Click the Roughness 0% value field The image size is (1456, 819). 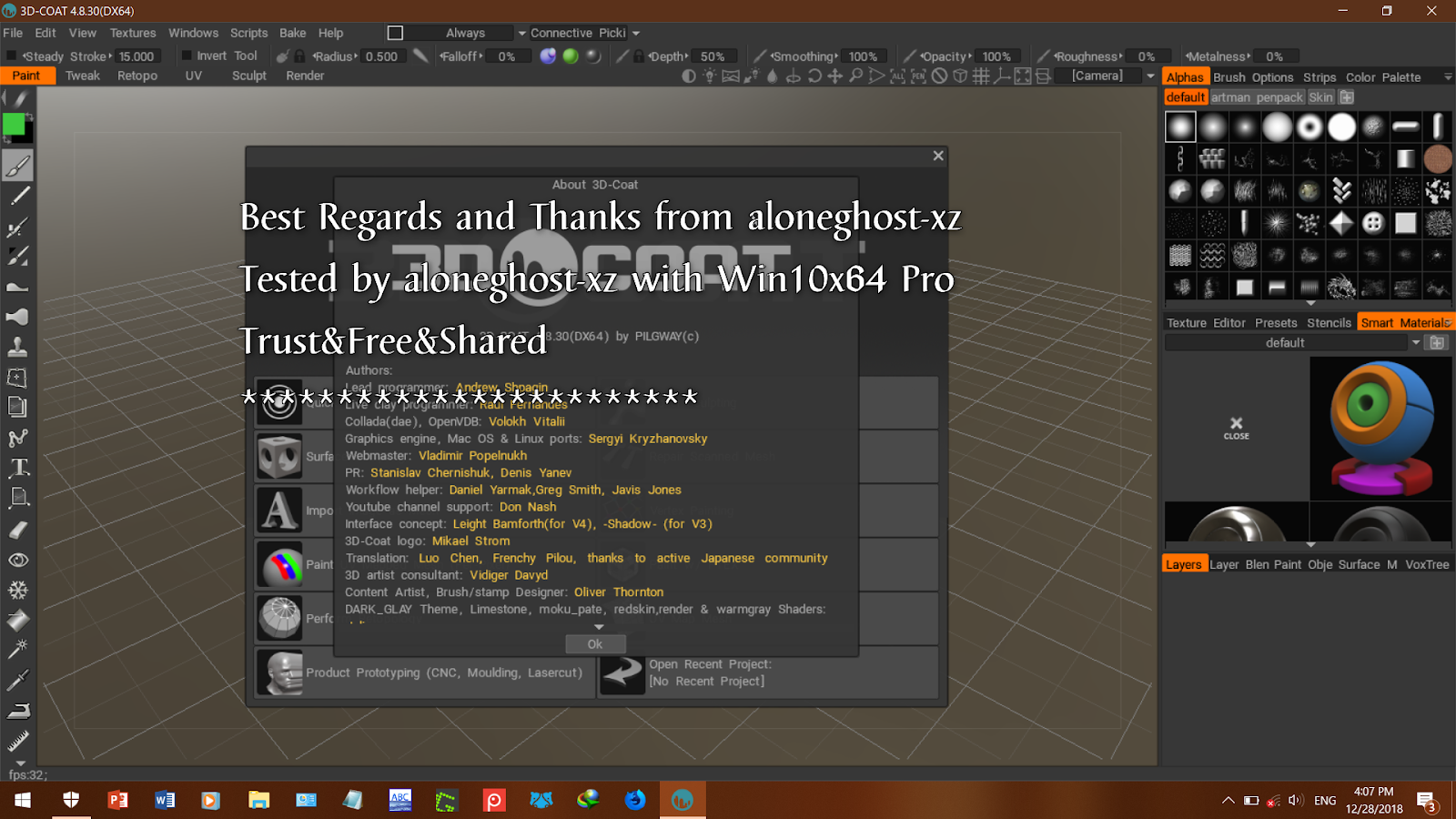click(1147, 56)
